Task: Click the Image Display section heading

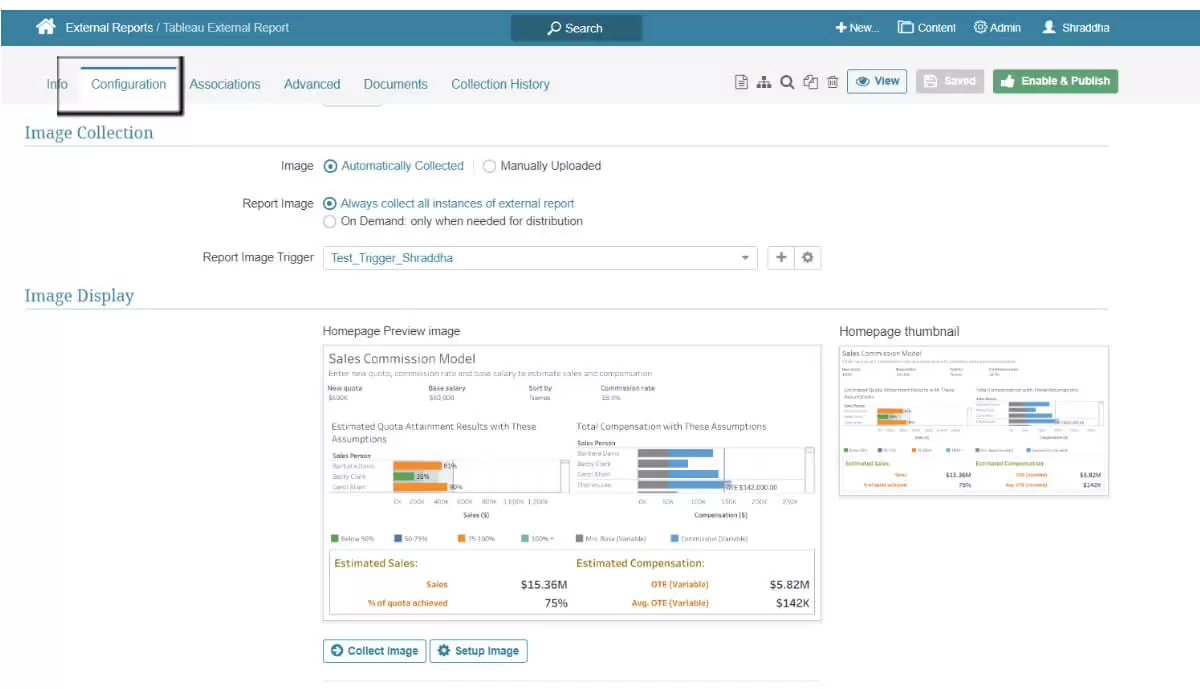Action: [x=79, y=296]
